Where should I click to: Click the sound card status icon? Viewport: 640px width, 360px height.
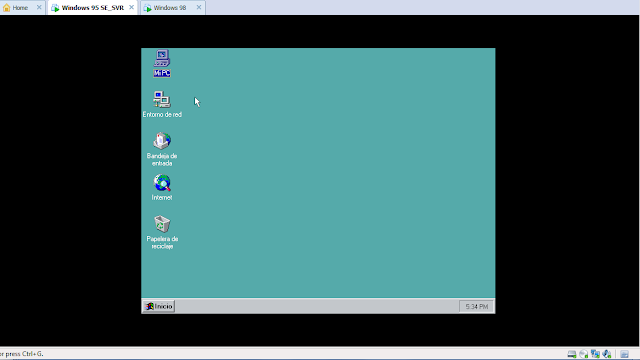click(607, 354)
